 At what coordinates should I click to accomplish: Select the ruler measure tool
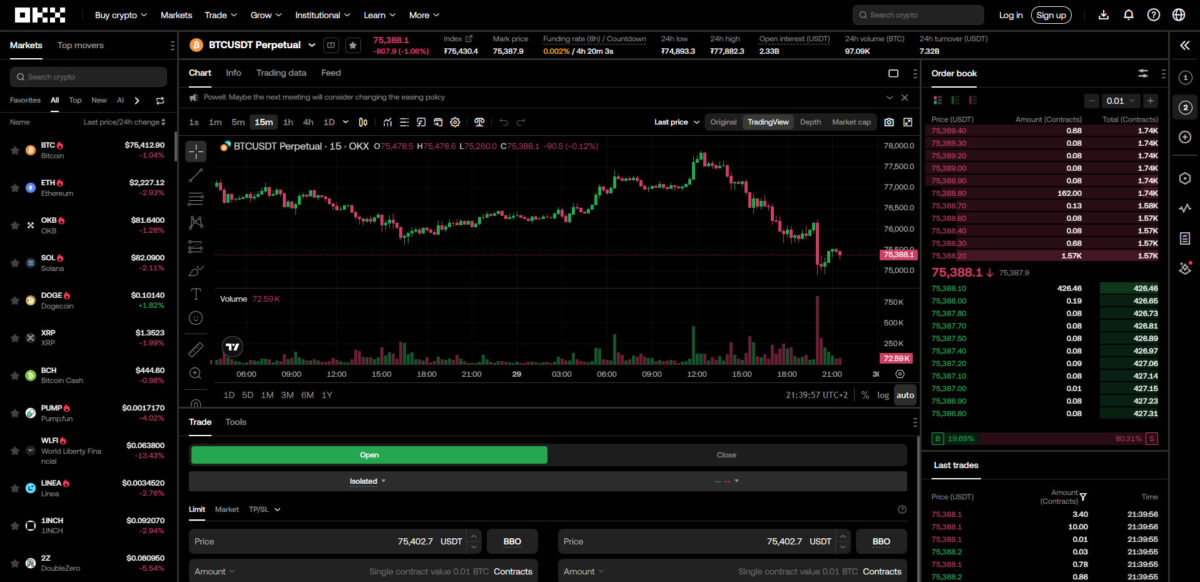click(196, 350)
